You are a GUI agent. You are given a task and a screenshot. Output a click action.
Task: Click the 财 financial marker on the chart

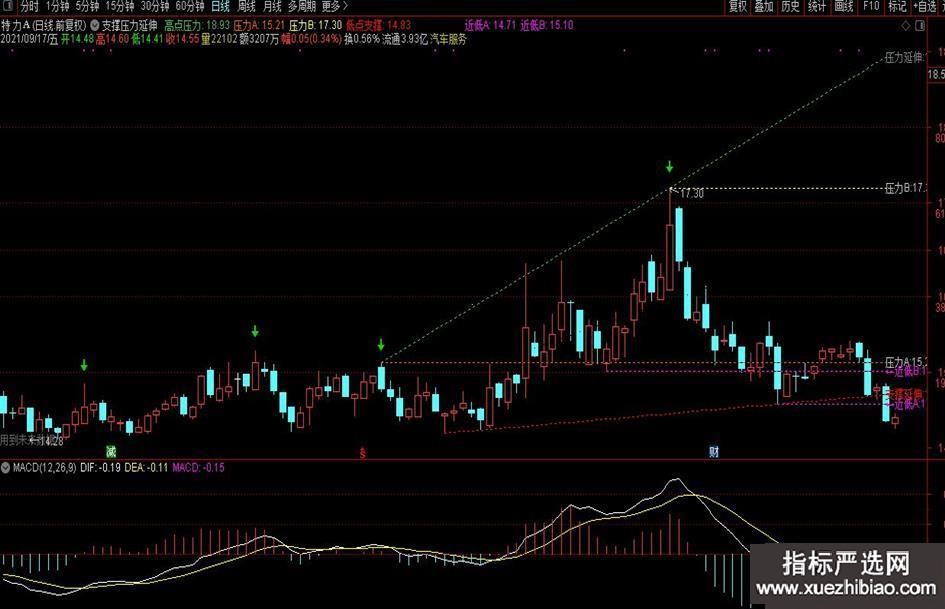(x=714, y=452)
